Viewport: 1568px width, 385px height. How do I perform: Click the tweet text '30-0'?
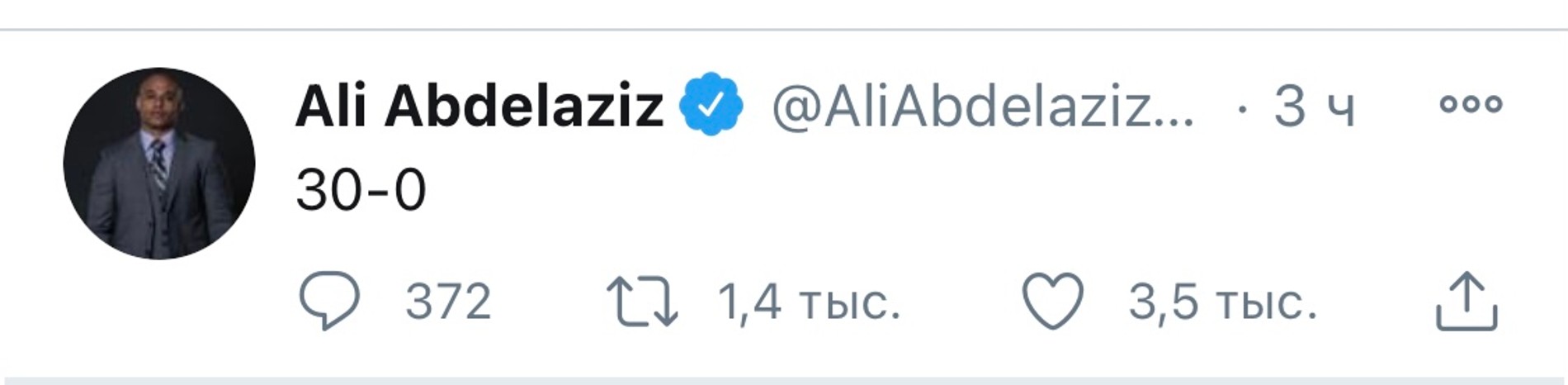361,190
